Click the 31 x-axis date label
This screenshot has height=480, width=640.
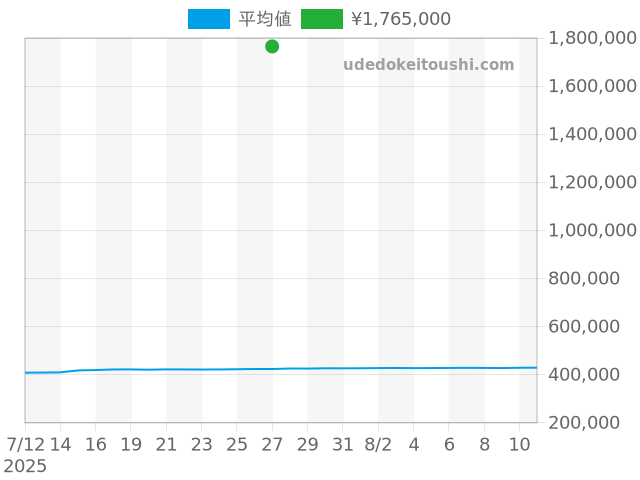(x=342, y=444)
